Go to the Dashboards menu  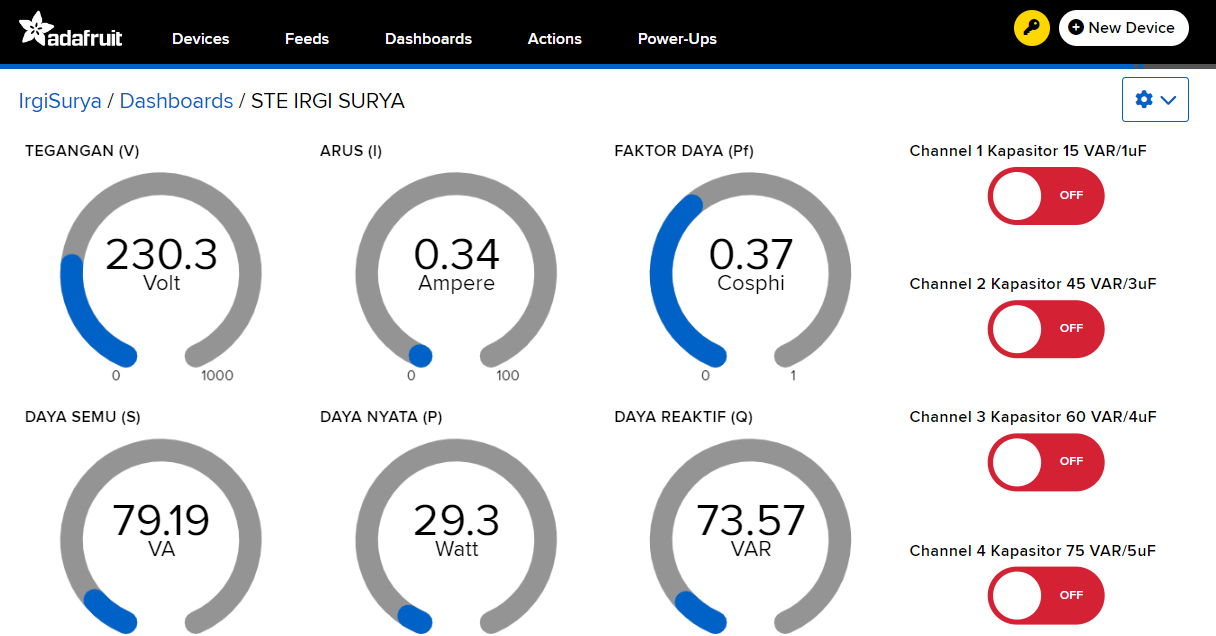428,39
